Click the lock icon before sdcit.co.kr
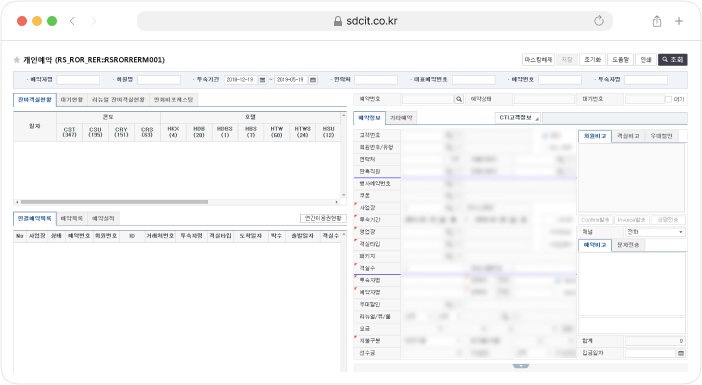702x385 pixels. point(338,21)
